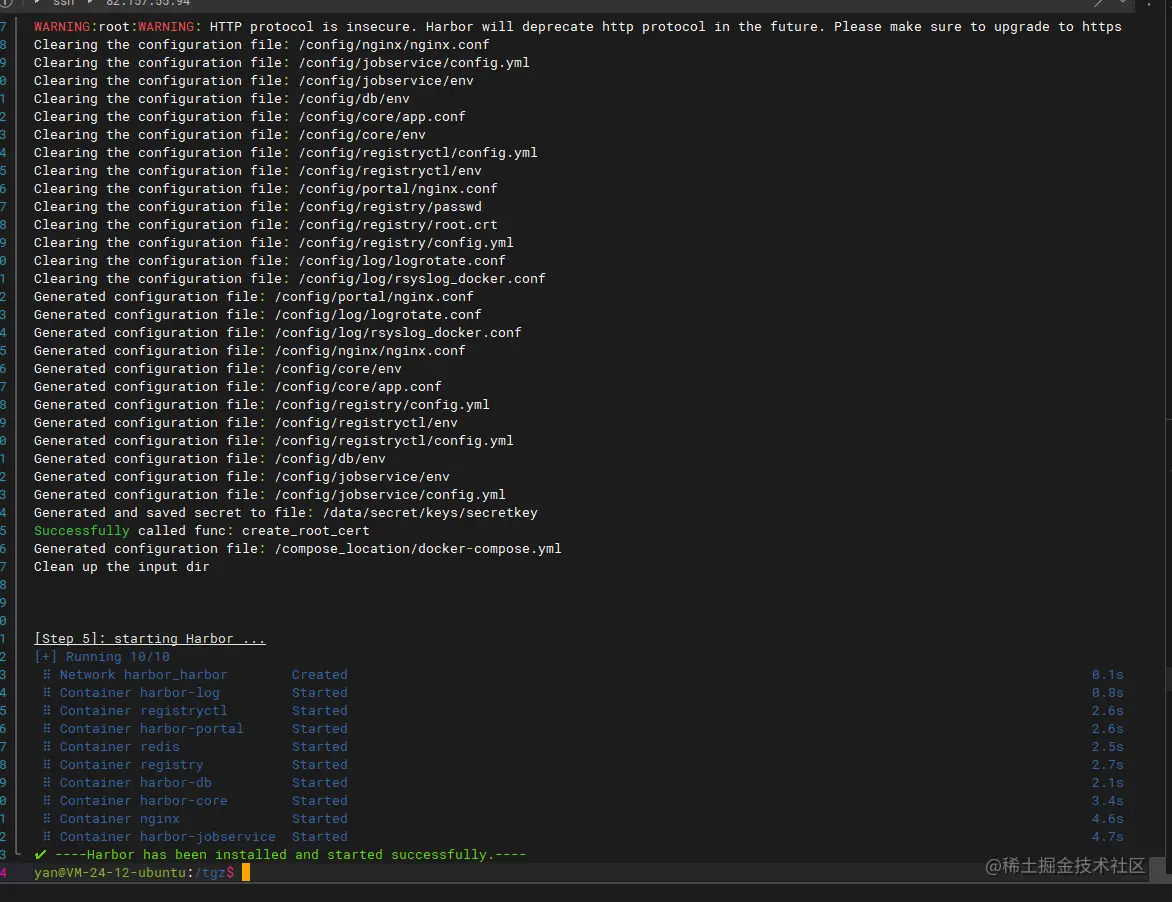
Task: Click the 'Generated' /config/portal/nginx.conf line
Action: point(253,297)
